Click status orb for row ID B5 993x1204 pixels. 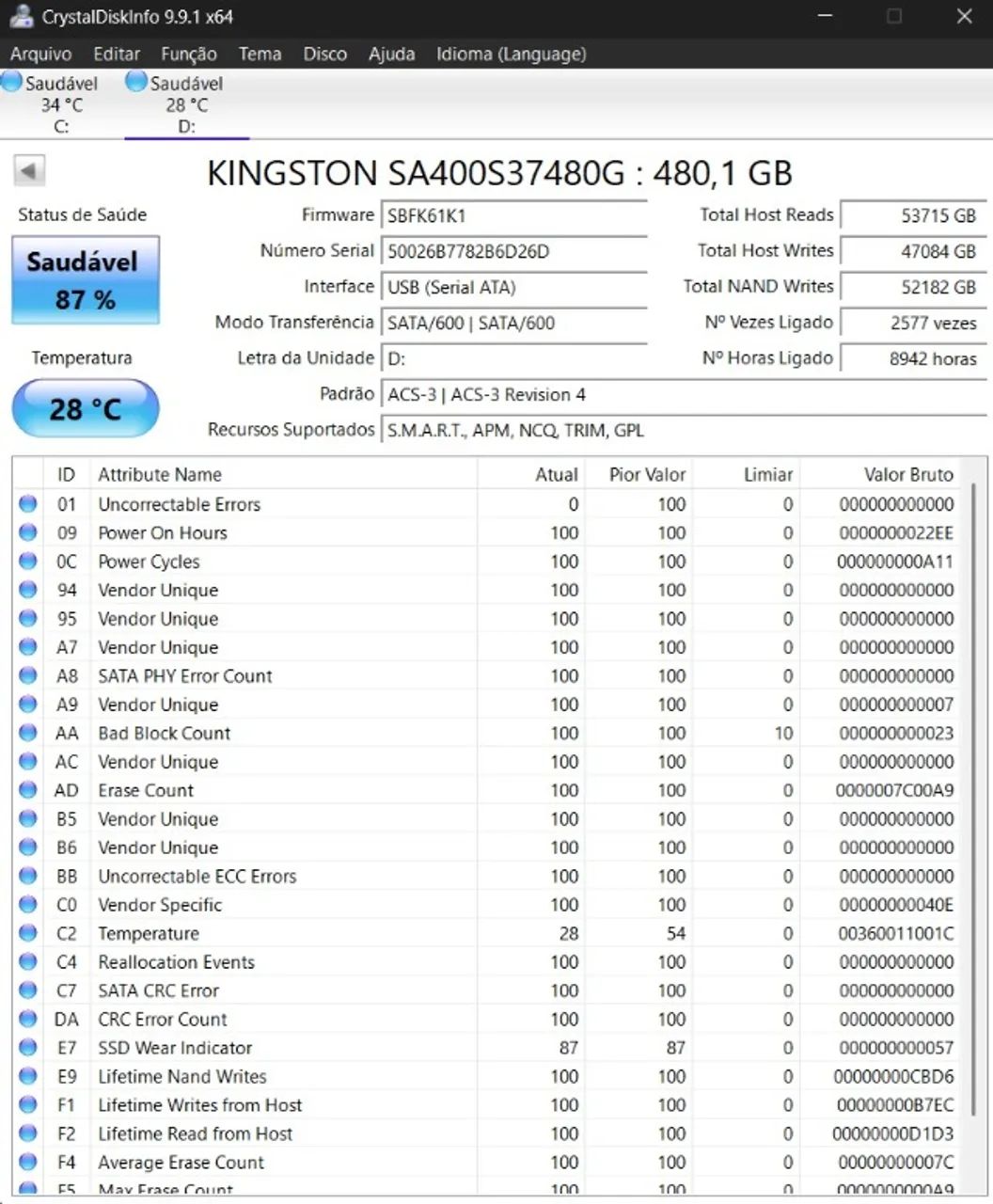[x=28, y=818]
